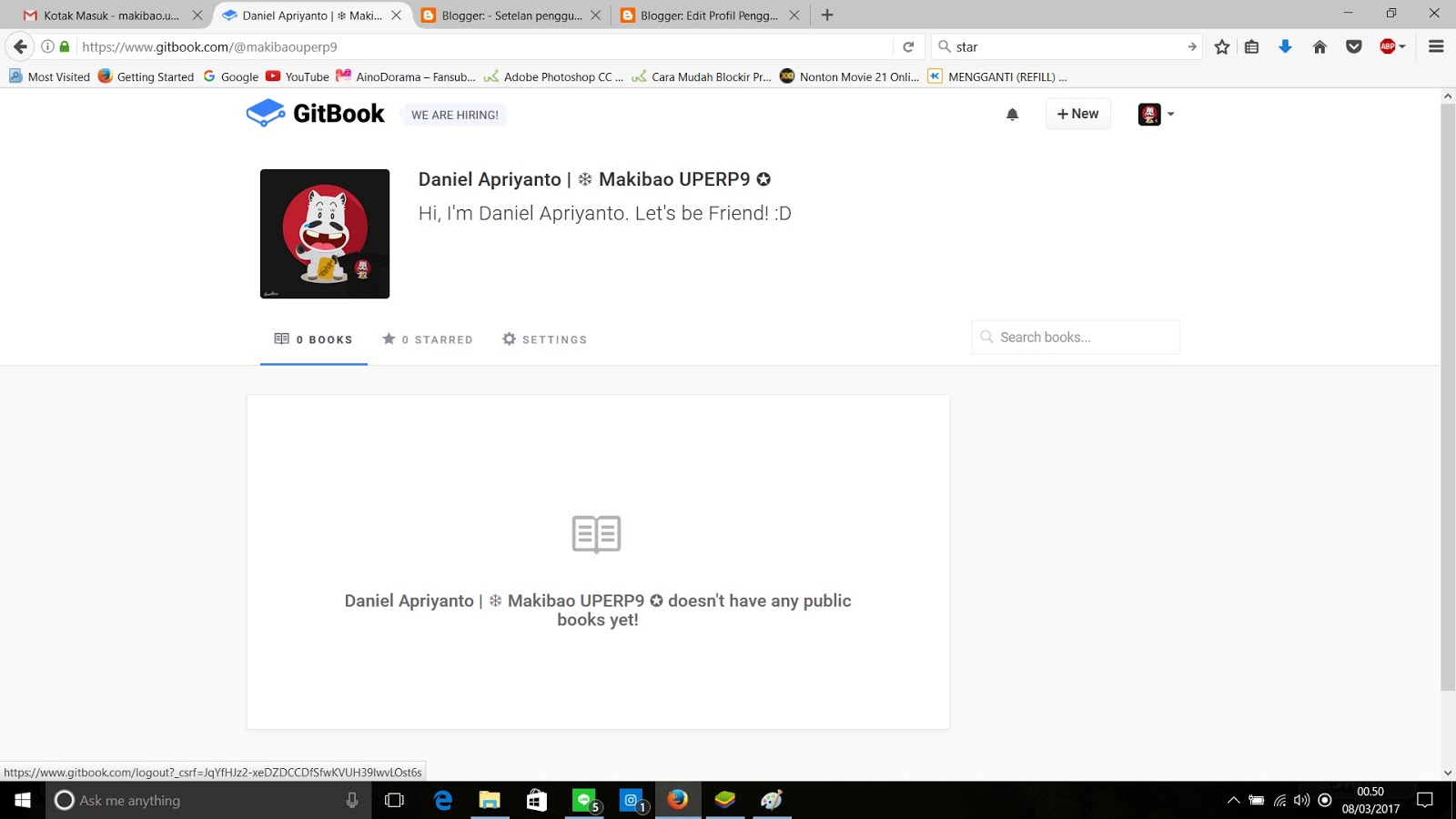This screenshot has height=819, width=1456.
Task: Open the Firefox hamburger menu
Action: click(x=1436, y=46)
